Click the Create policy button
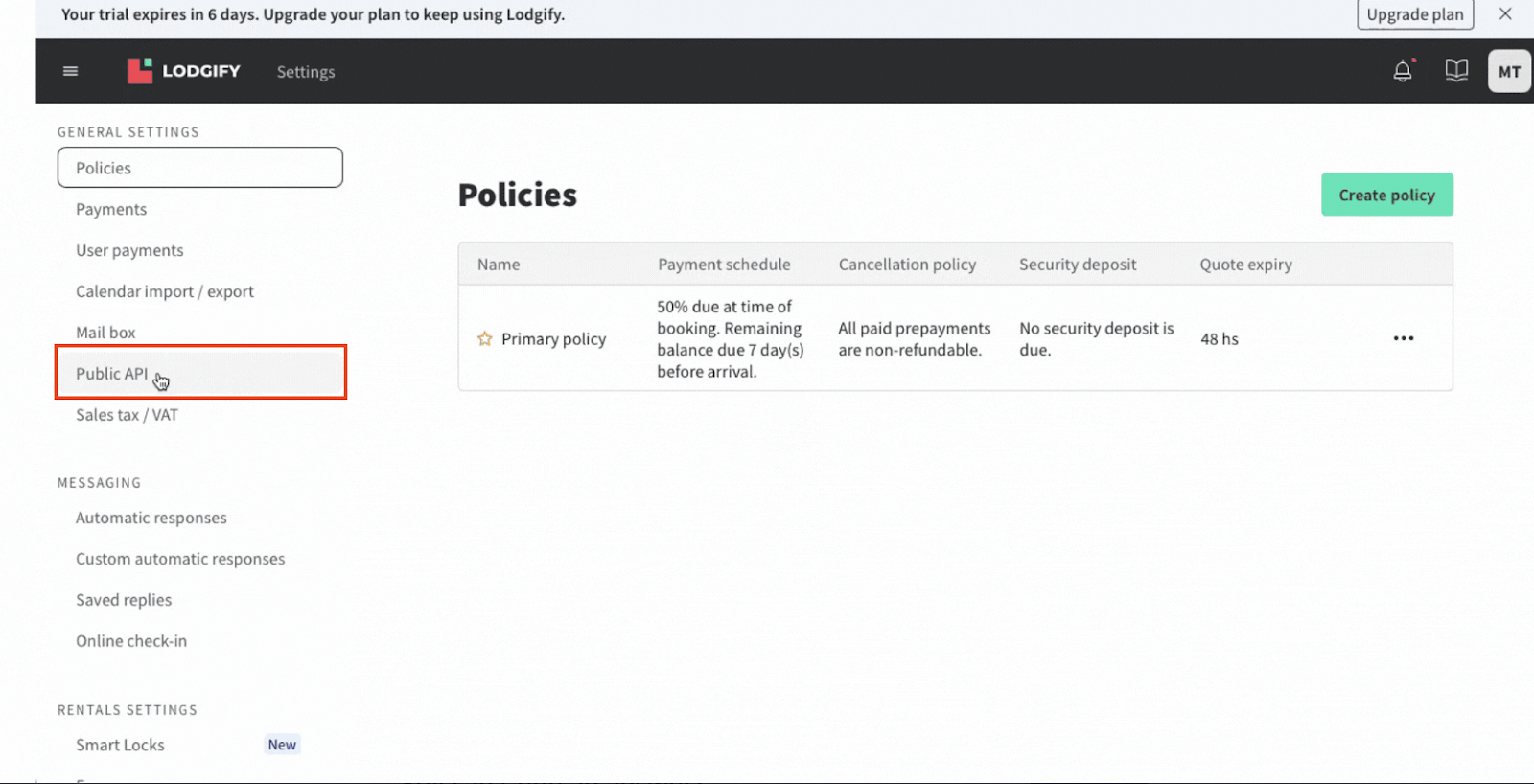 pos(1386,195)
